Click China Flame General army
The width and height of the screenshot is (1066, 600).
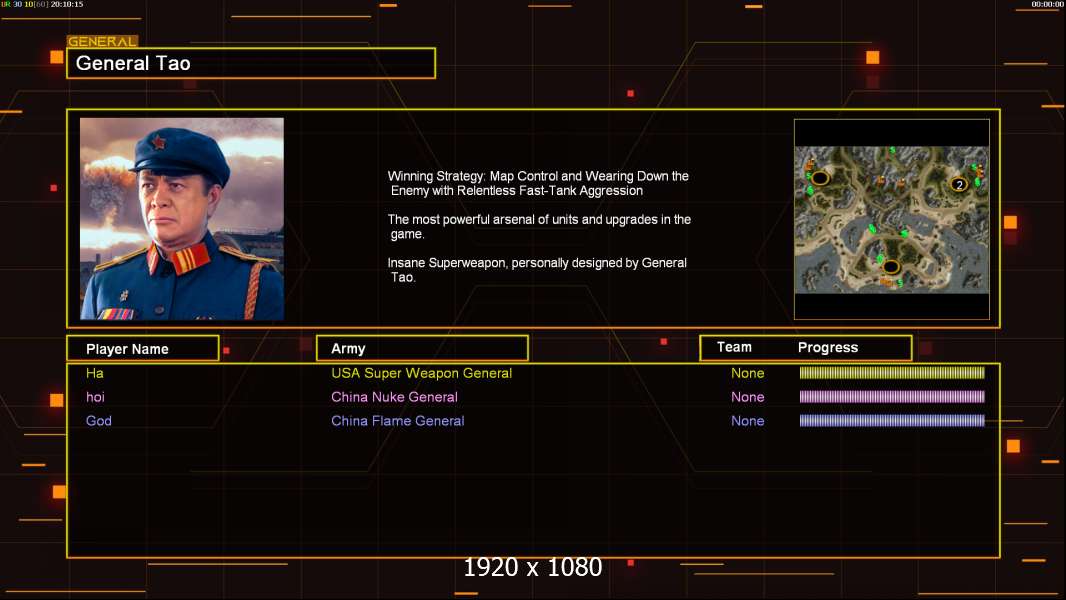point(398,421)
